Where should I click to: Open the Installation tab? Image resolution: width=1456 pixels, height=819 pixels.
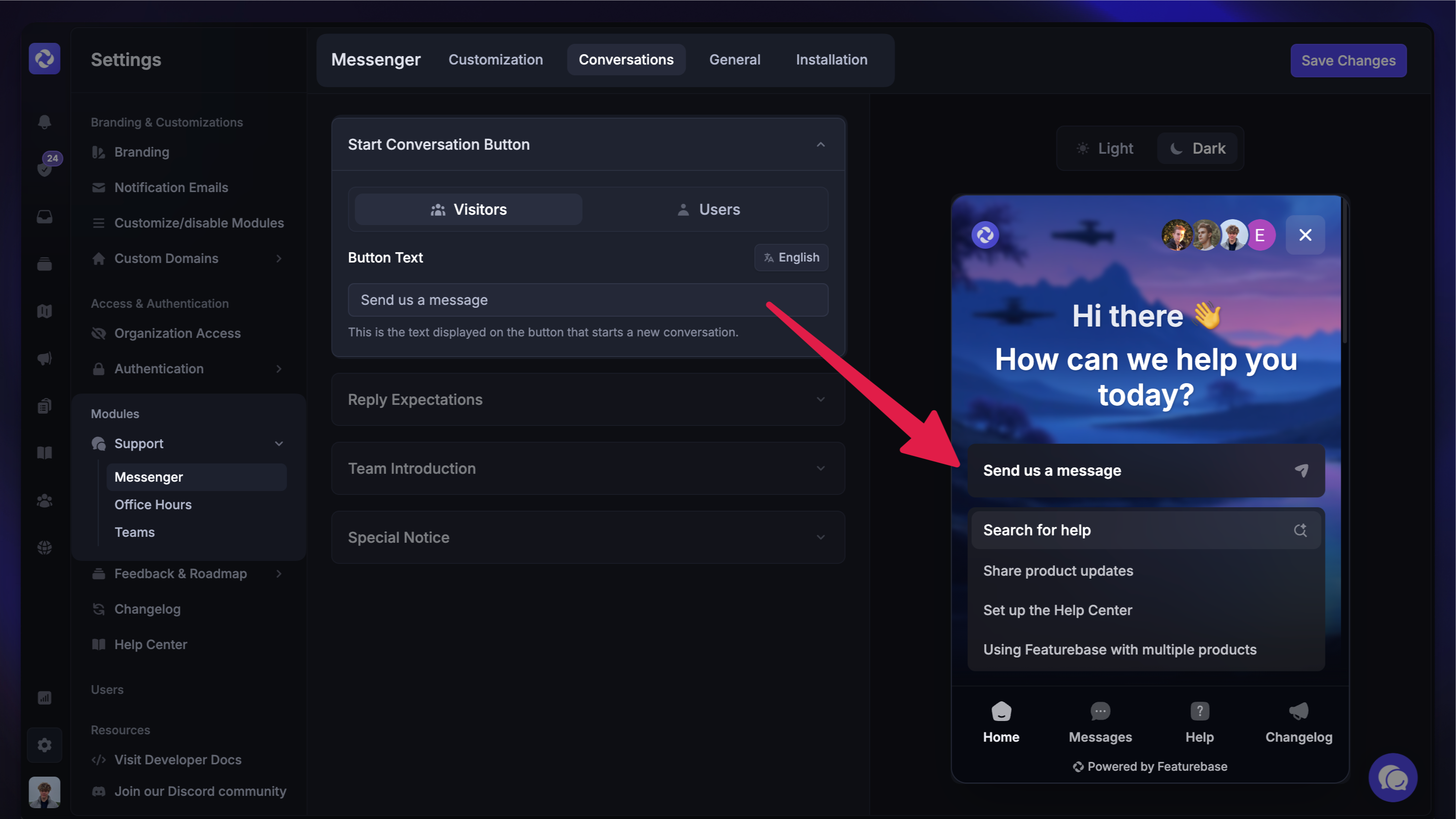[831, 60]
